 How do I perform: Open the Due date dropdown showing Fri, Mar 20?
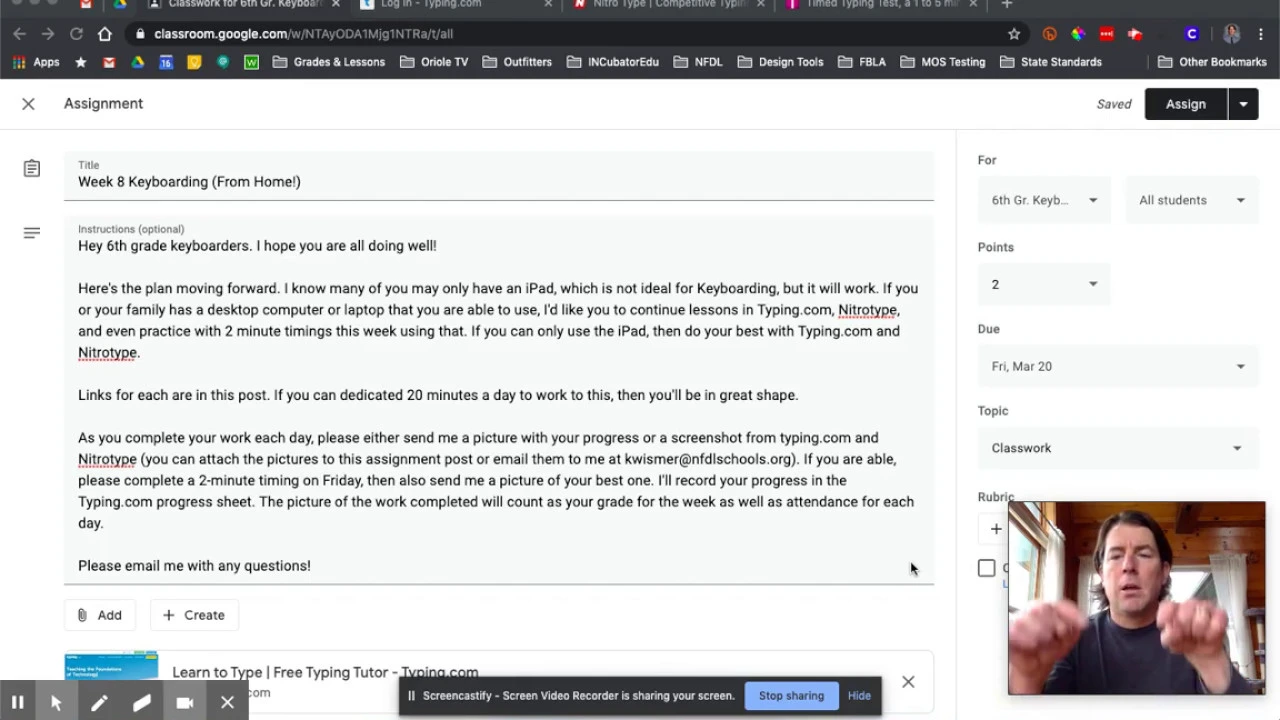click(x=1118, y=366)
